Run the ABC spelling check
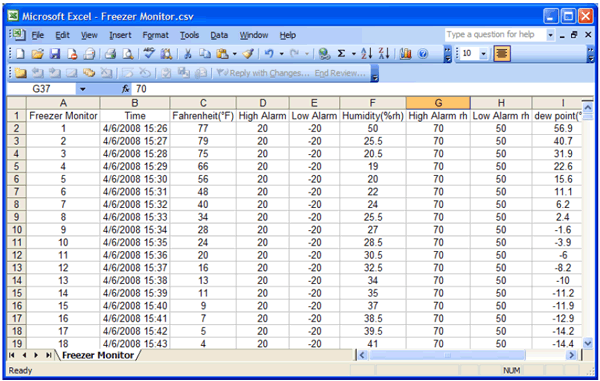The image size is (600, 381). click(x=148, y=54)
